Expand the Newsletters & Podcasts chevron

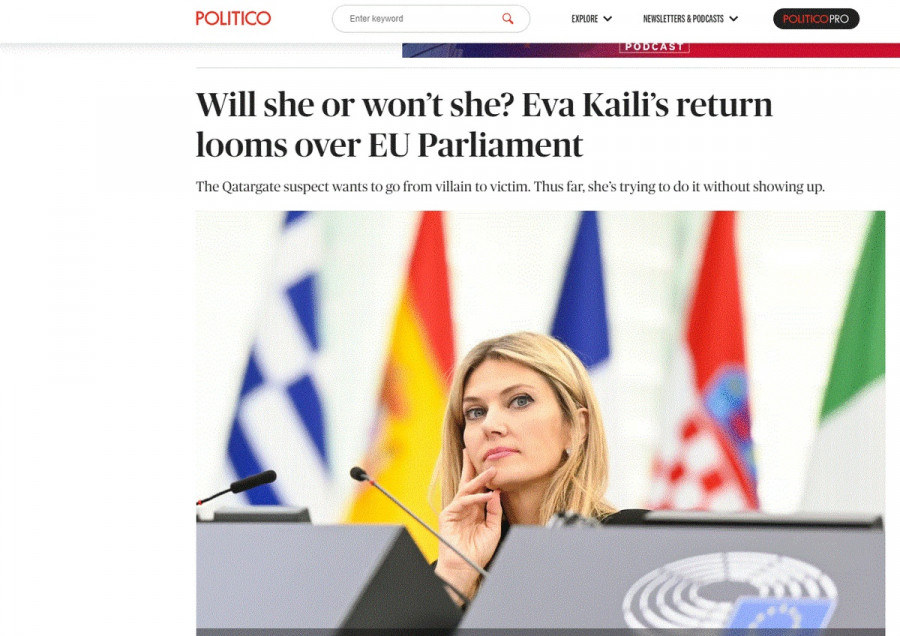[x=734, y=19]
